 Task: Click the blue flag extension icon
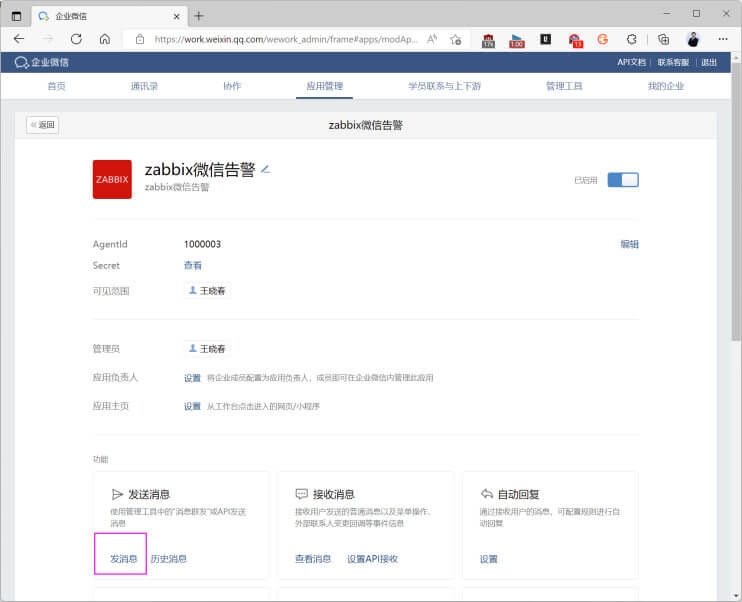[517, 41]
